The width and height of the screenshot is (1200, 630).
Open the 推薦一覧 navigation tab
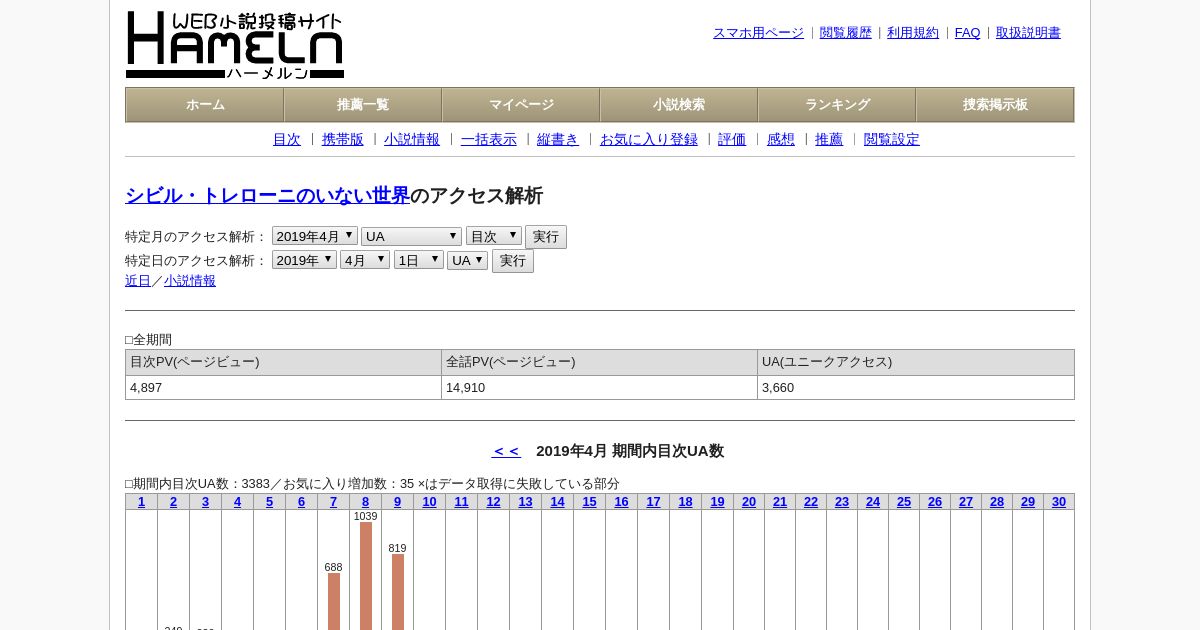coord(363,105)
